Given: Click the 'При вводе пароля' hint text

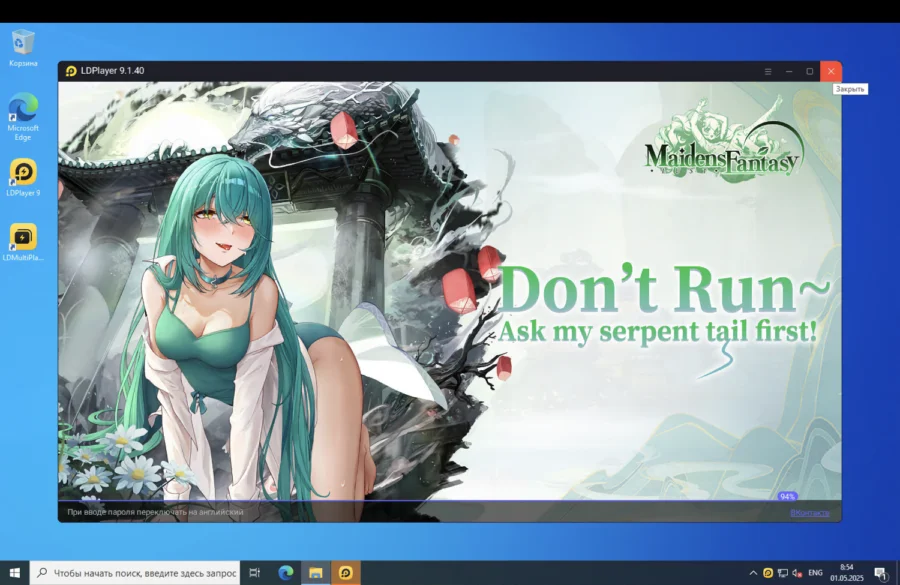Looking at the screenshot, I should (155, 512).
